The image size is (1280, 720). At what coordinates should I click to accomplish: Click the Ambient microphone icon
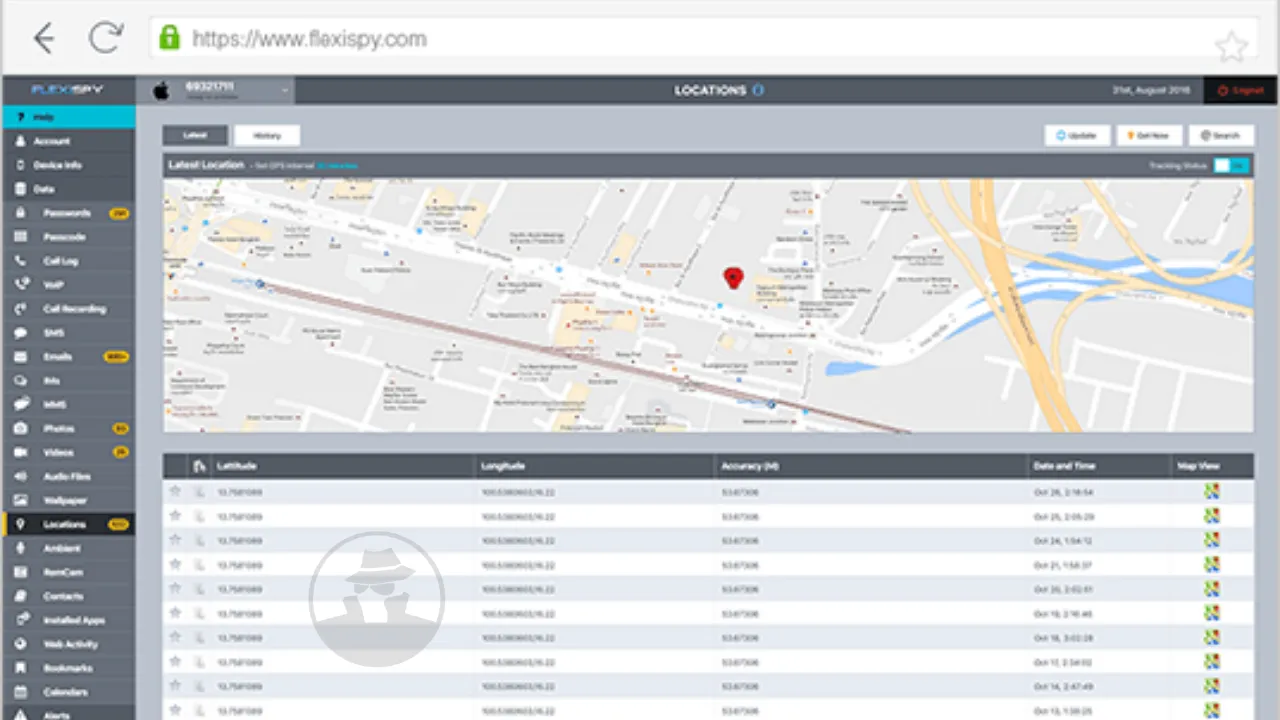pos(21,548)
